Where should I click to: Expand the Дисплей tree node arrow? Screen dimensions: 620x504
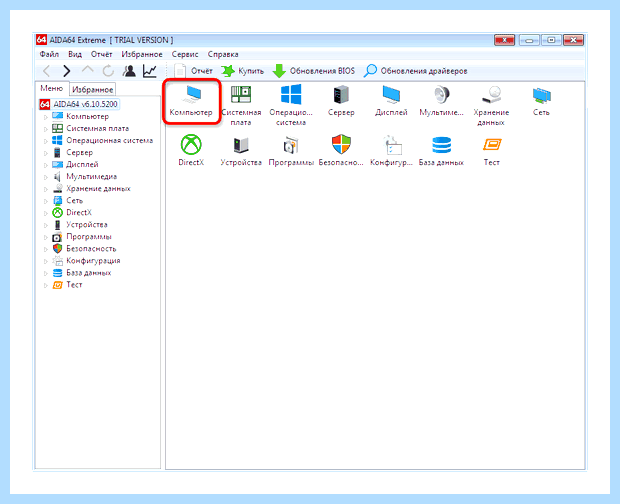46,165
